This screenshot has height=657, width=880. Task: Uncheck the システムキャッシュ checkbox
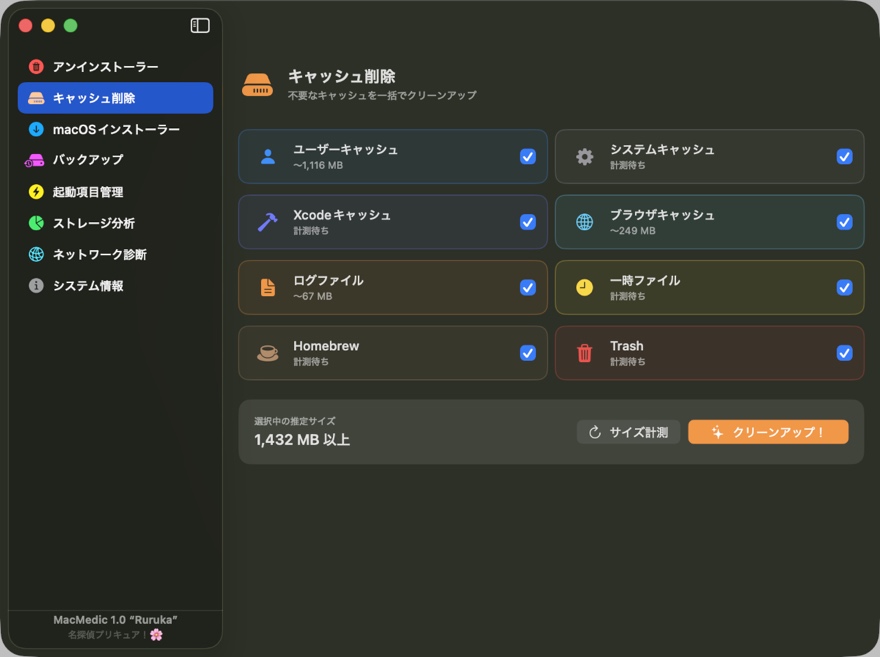point(844,157)
